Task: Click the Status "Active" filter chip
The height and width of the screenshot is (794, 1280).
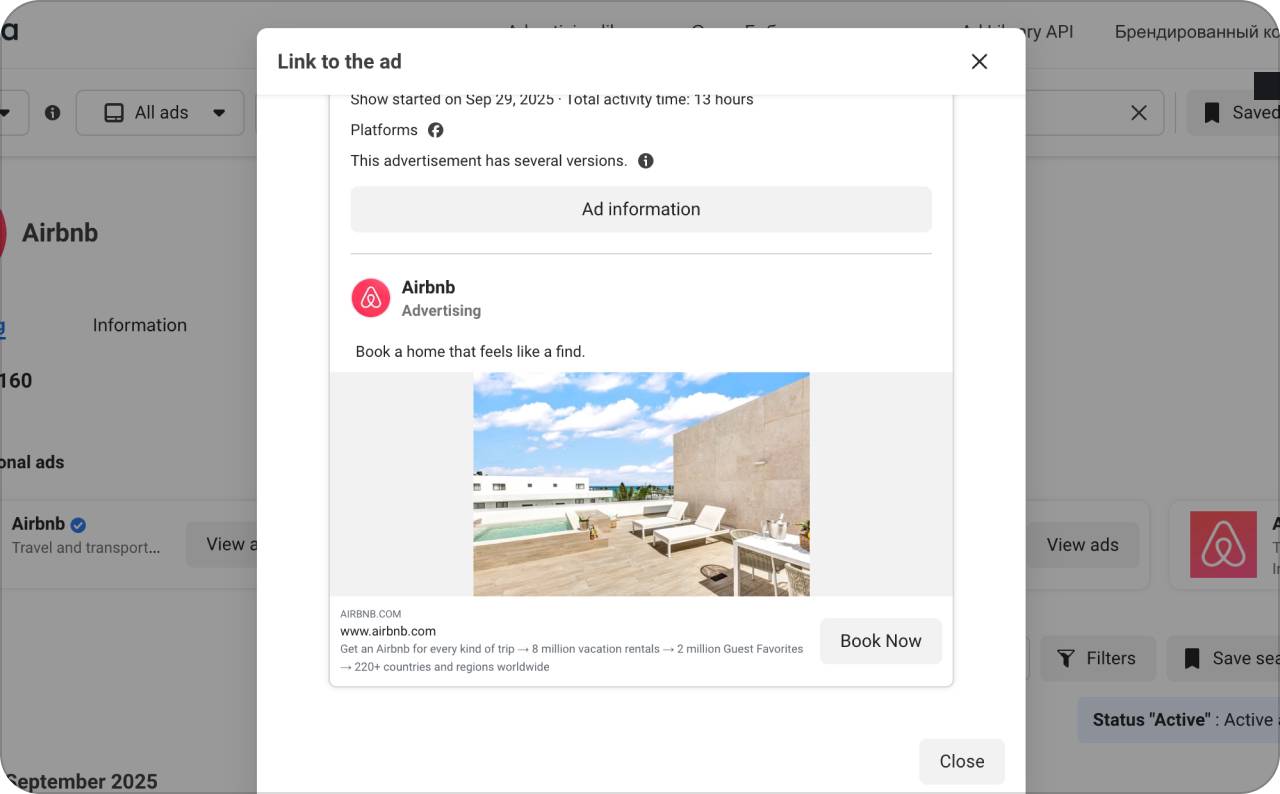Action: click(x=1180, y=719)
